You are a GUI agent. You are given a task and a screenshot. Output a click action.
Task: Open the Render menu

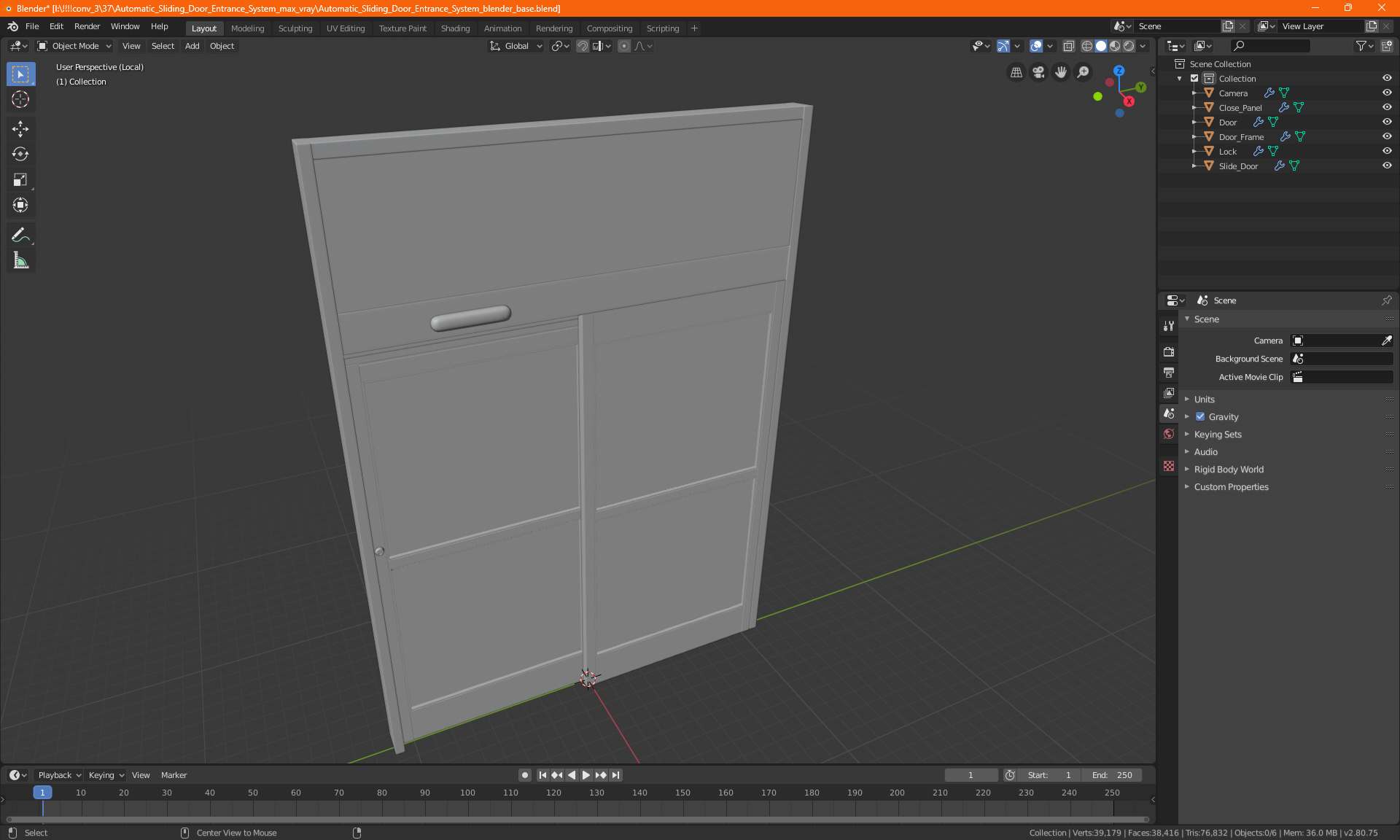[87, 26]
